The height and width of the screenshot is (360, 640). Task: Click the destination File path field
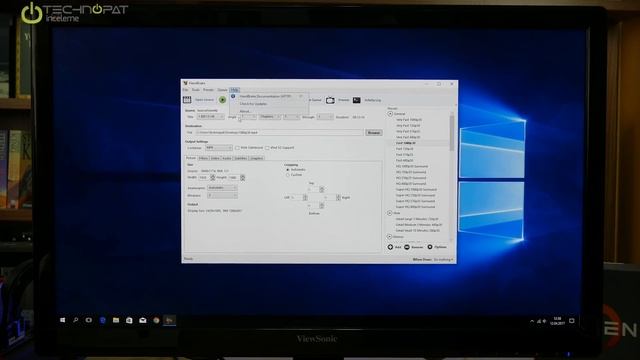[280, 133]
